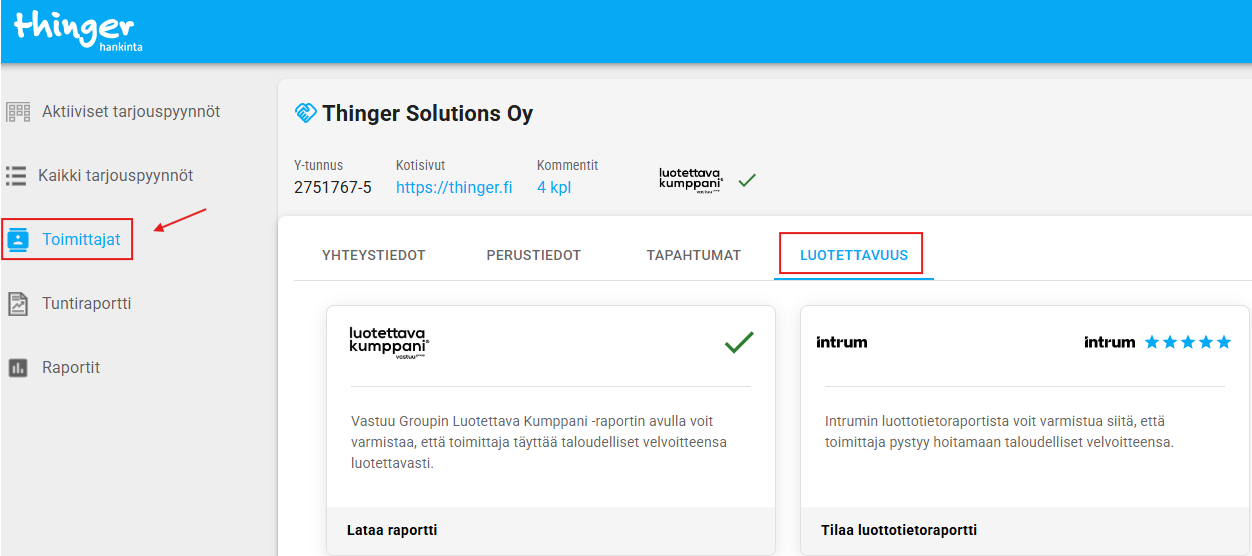Click the intrum five-star rating
The image size is (1252, 556).
coord(1188,342)
